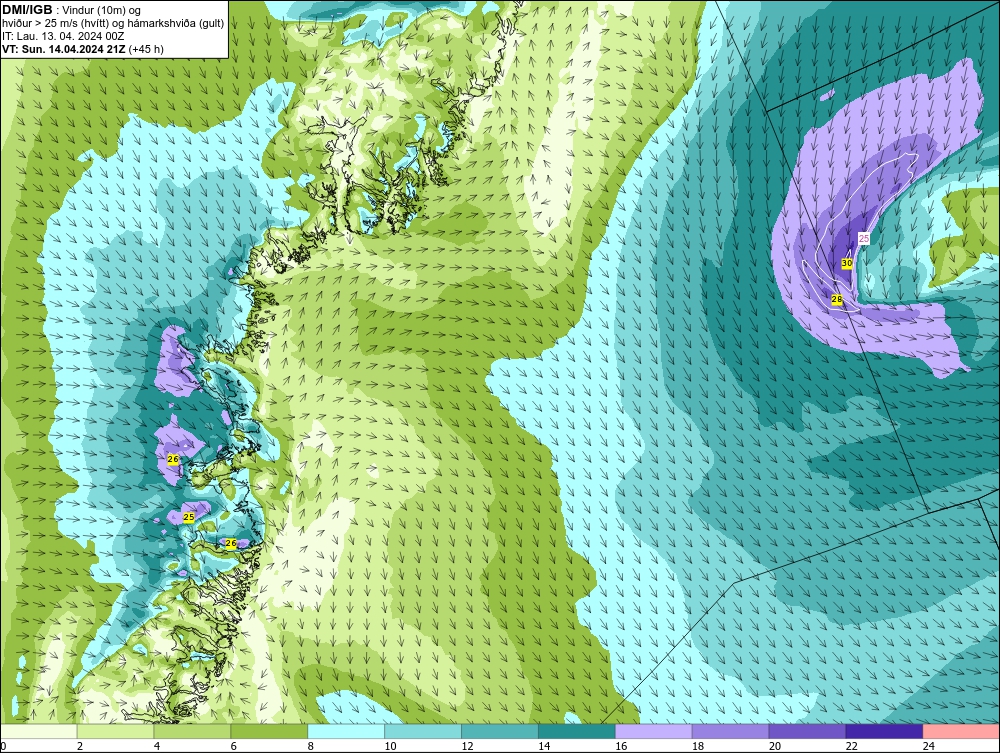Click the legend scale number "20"
This screenshot has width=1000, height=753.
(774, 746)
